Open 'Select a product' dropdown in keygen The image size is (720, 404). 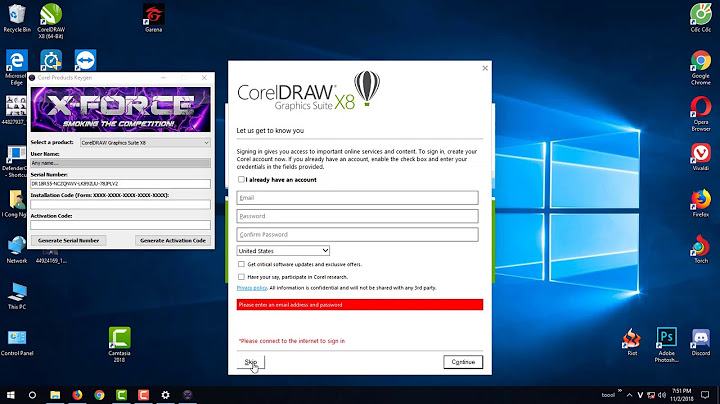tap(145, 143)
